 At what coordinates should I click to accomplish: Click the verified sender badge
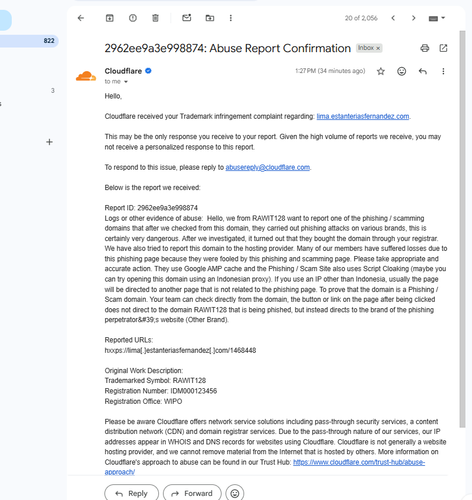(148, 71)
